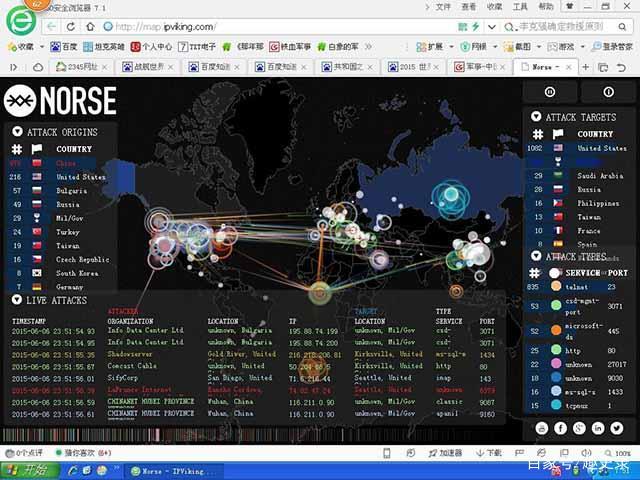640x480 pixels.
Task: Open the 收藏 bookmarks dropdown arrow
Action: 42,47
